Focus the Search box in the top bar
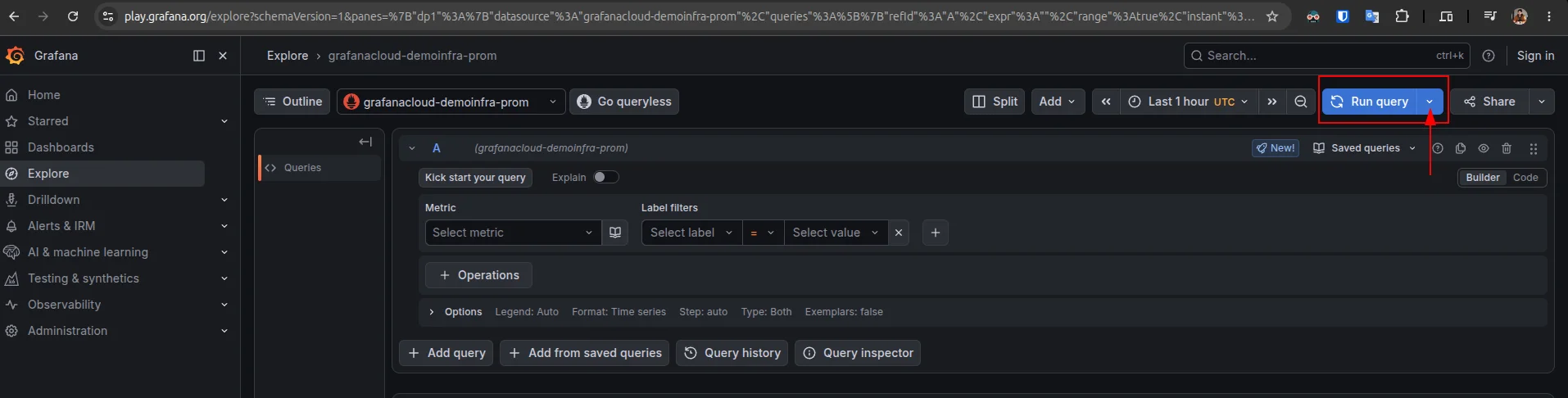The width and height of the screenshot is (1568, 398). [x=1326, y=56]
